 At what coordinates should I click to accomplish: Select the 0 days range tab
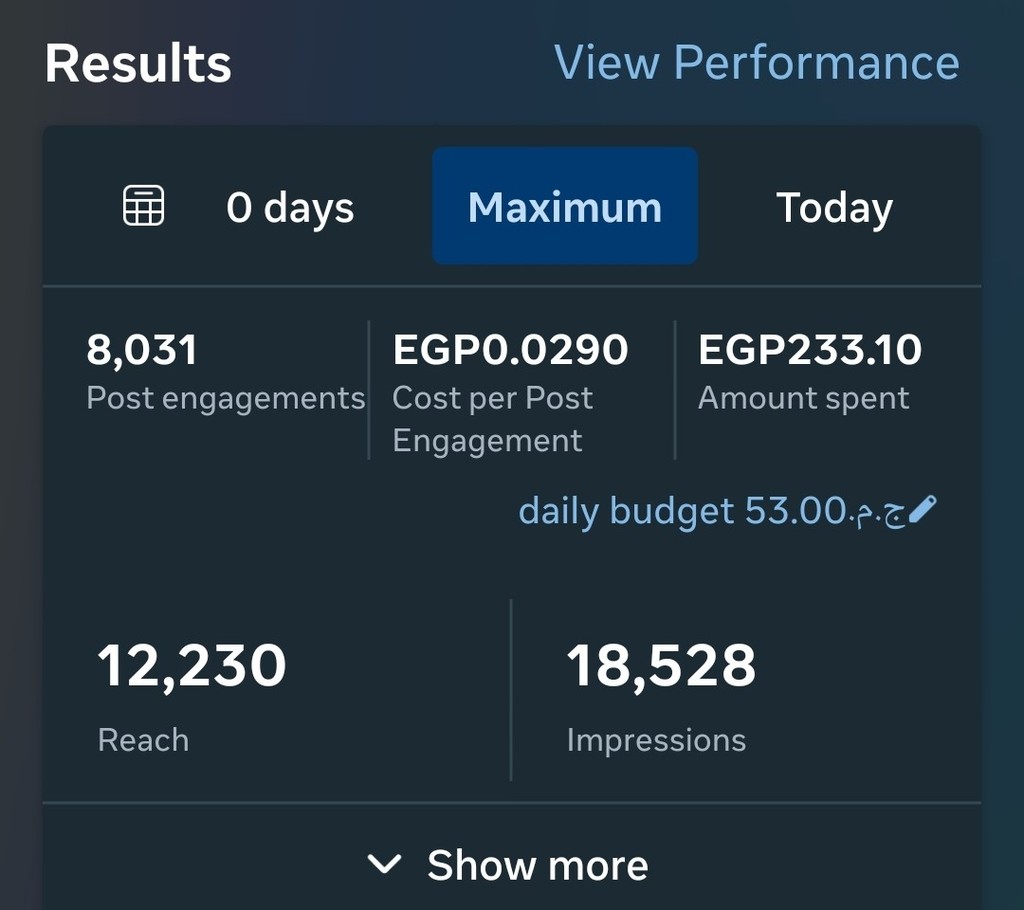(290, 208)
